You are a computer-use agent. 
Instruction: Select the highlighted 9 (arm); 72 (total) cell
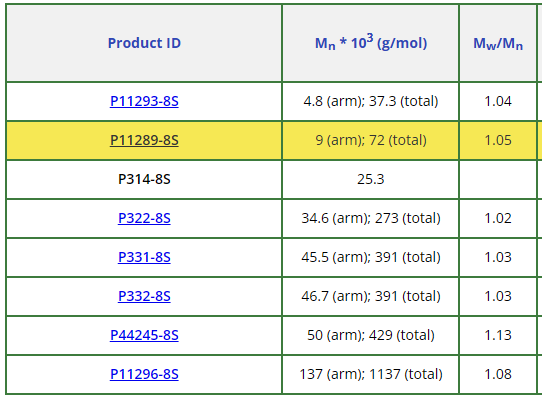(x=371, y=140)
